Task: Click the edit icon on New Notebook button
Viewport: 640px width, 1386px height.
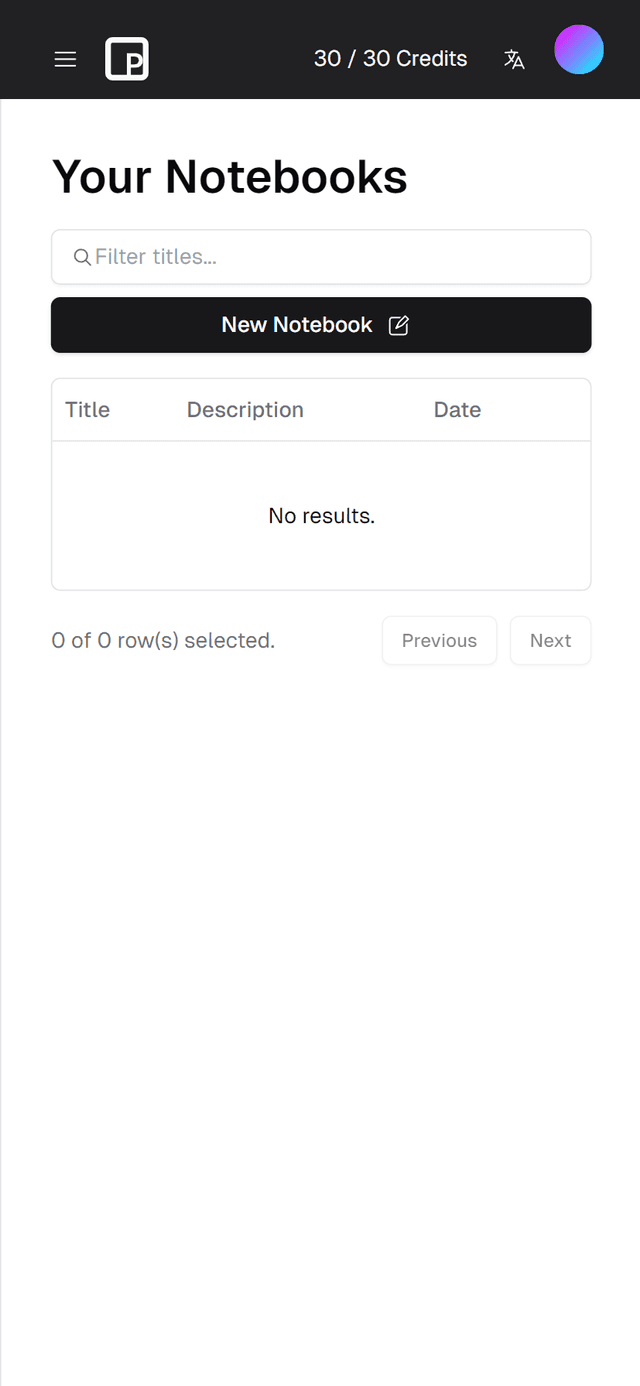Action: 399,325
